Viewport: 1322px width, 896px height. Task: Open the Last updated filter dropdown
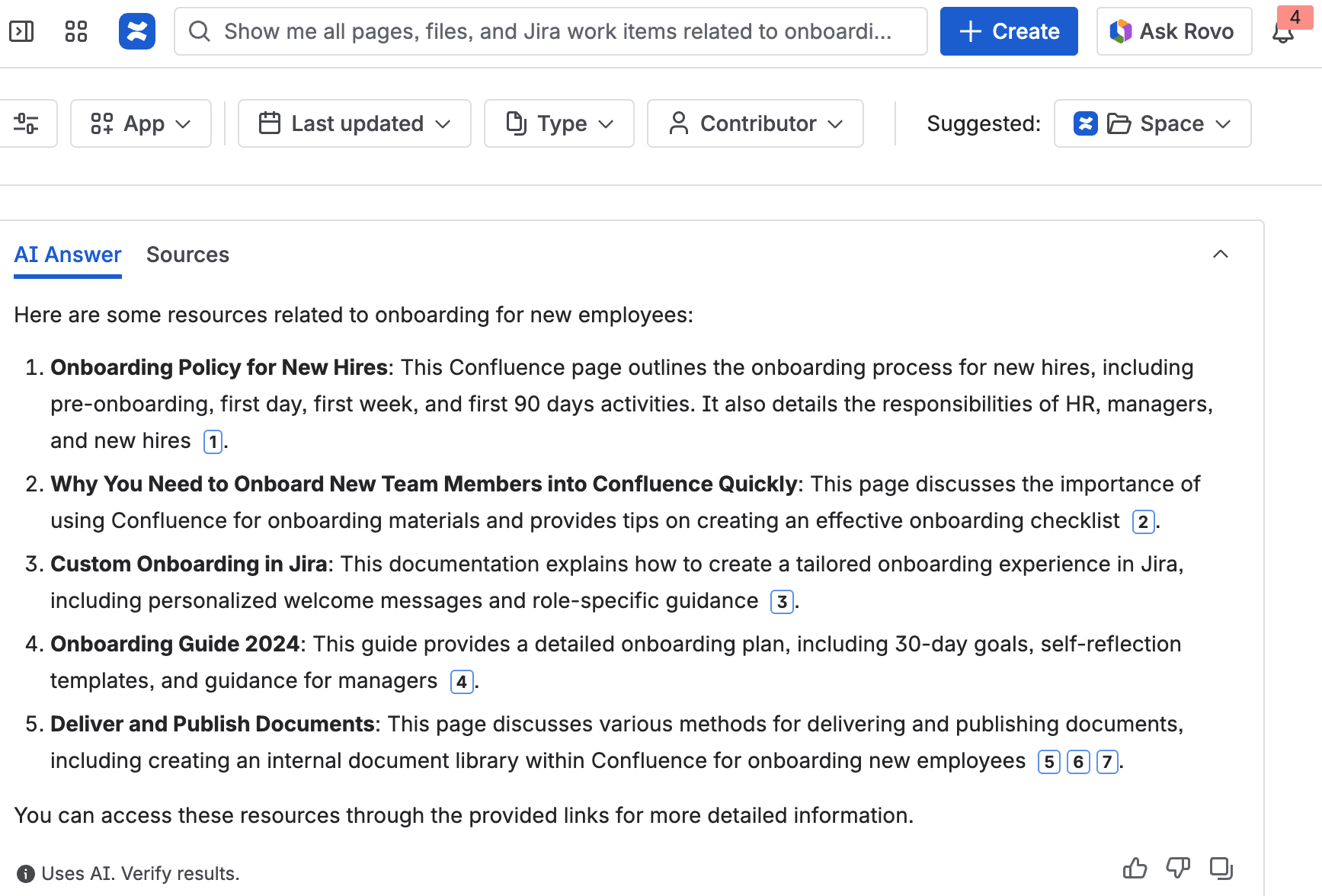tap(354, 123)
